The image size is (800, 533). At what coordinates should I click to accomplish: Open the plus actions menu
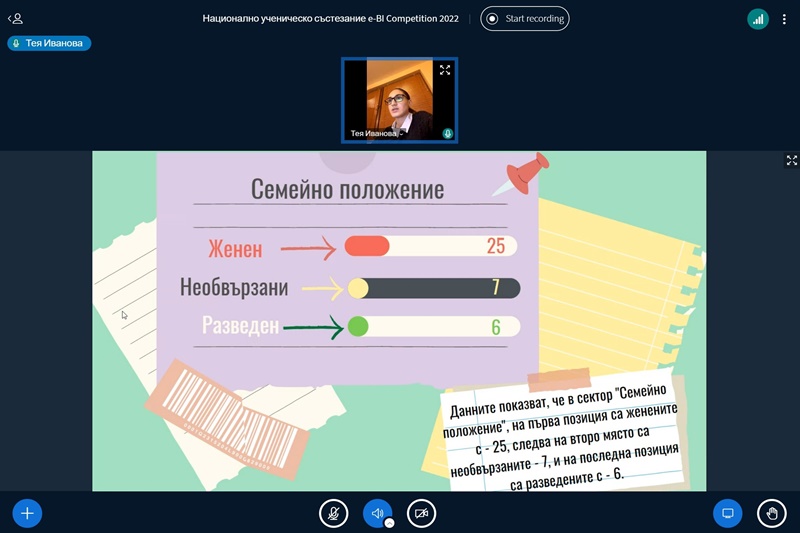[x=27, y=513]
